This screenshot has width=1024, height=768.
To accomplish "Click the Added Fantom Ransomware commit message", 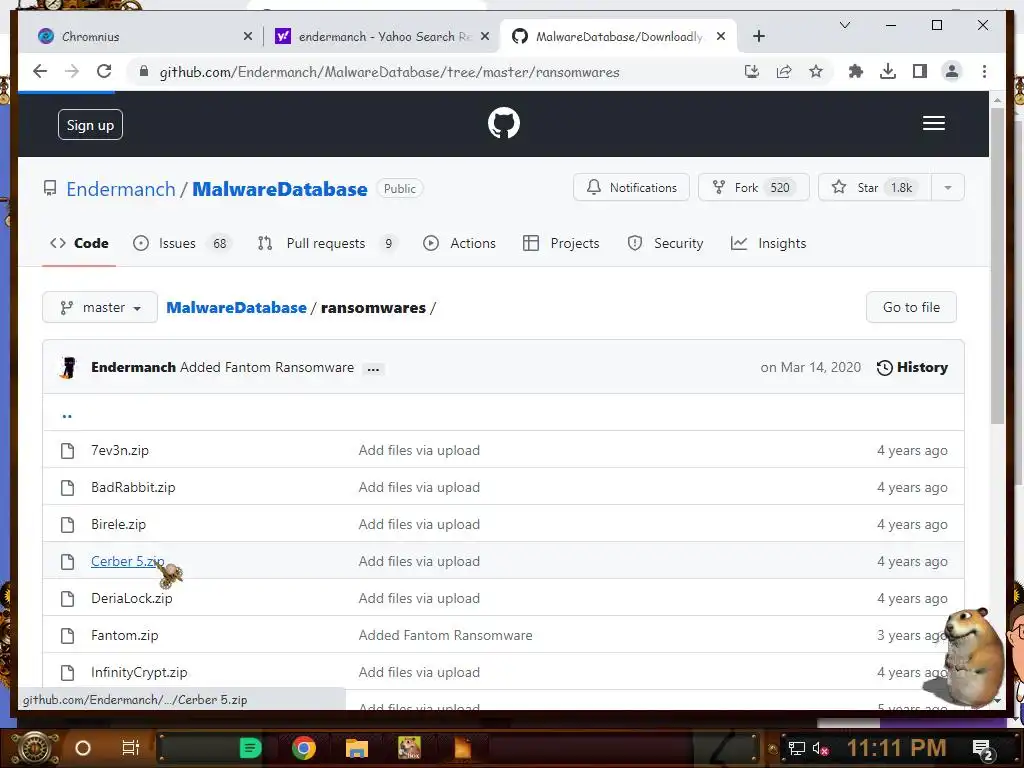I will pyautogui.click(x=267, y=367).
